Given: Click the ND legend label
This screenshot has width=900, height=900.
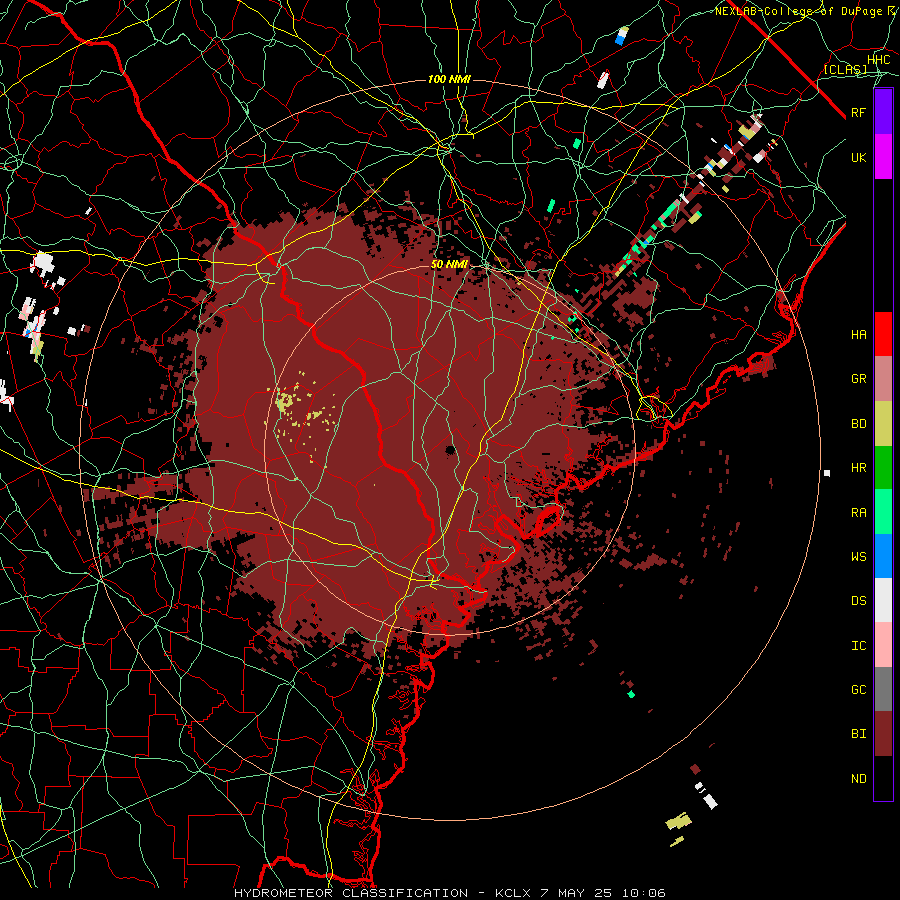Looking at the screenshot, I should coord(858,779).
